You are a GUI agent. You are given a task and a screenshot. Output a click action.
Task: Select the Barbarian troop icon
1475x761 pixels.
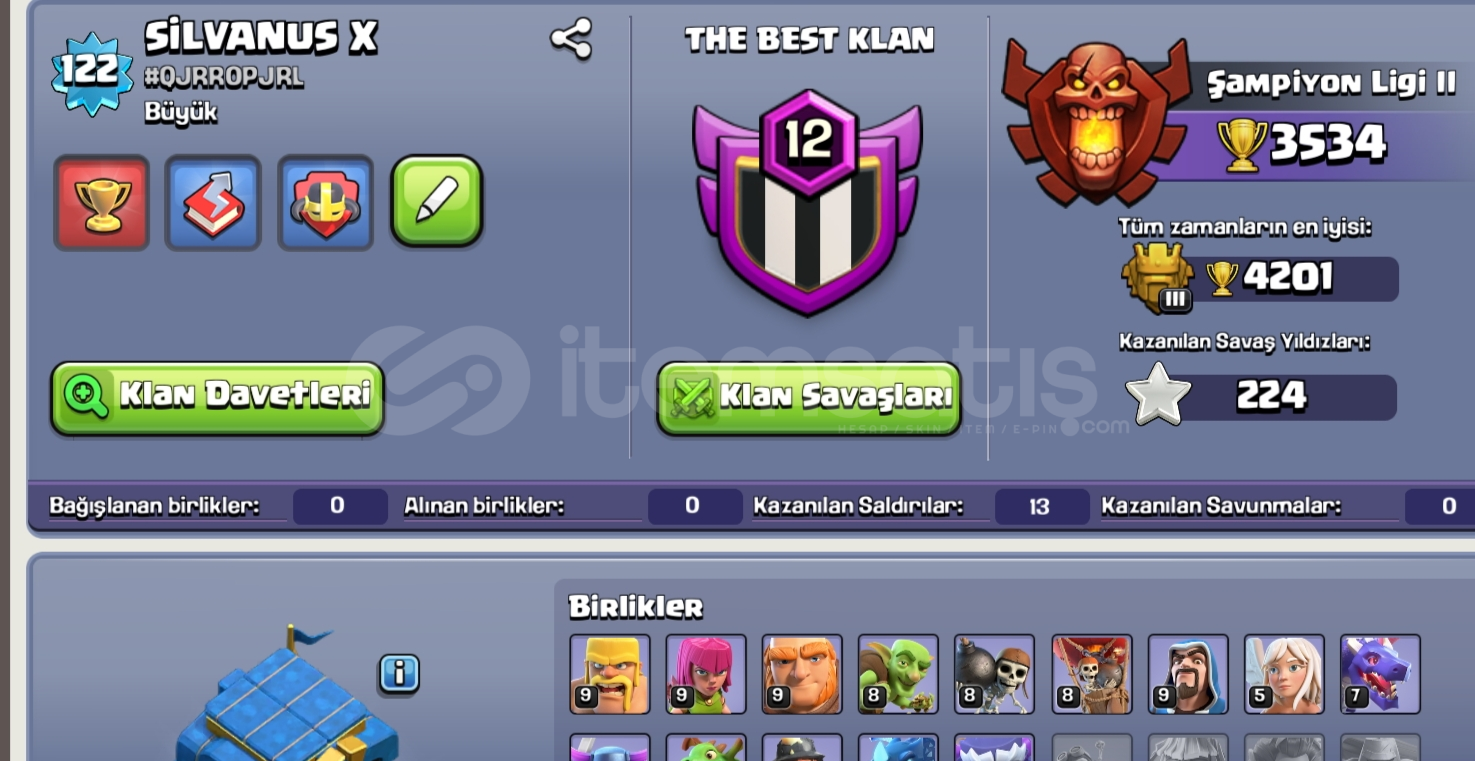610,674
